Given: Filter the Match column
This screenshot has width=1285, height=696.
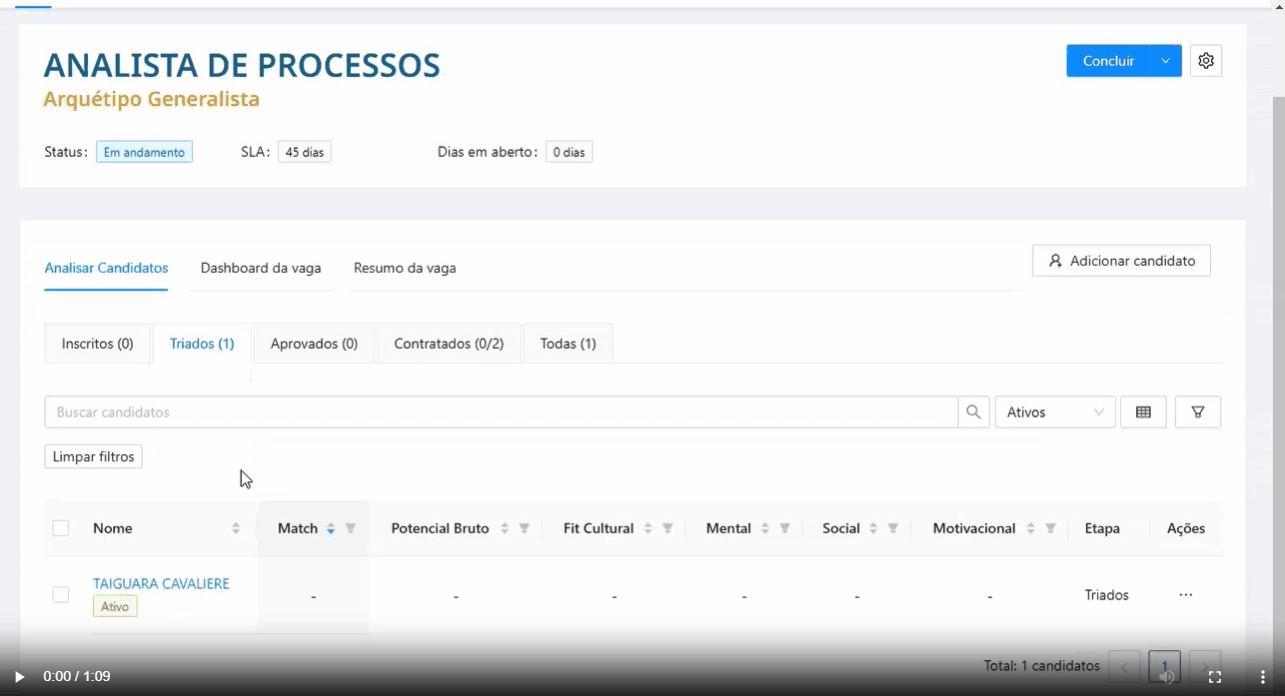Looking at the screenshot, I should pos(351,528).
